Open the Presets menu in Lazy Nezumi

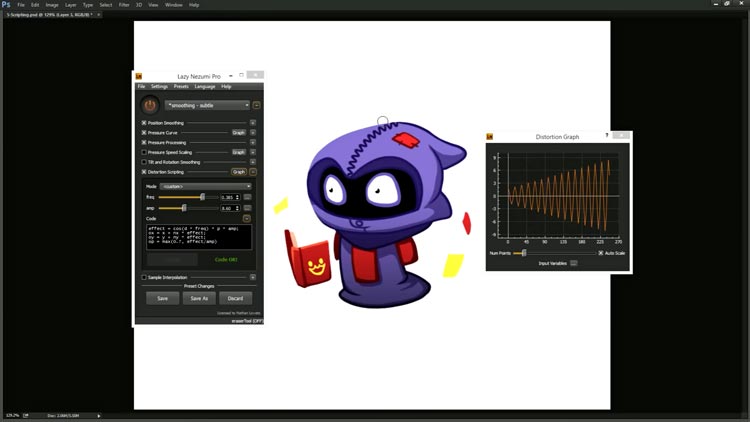[181, 87]
